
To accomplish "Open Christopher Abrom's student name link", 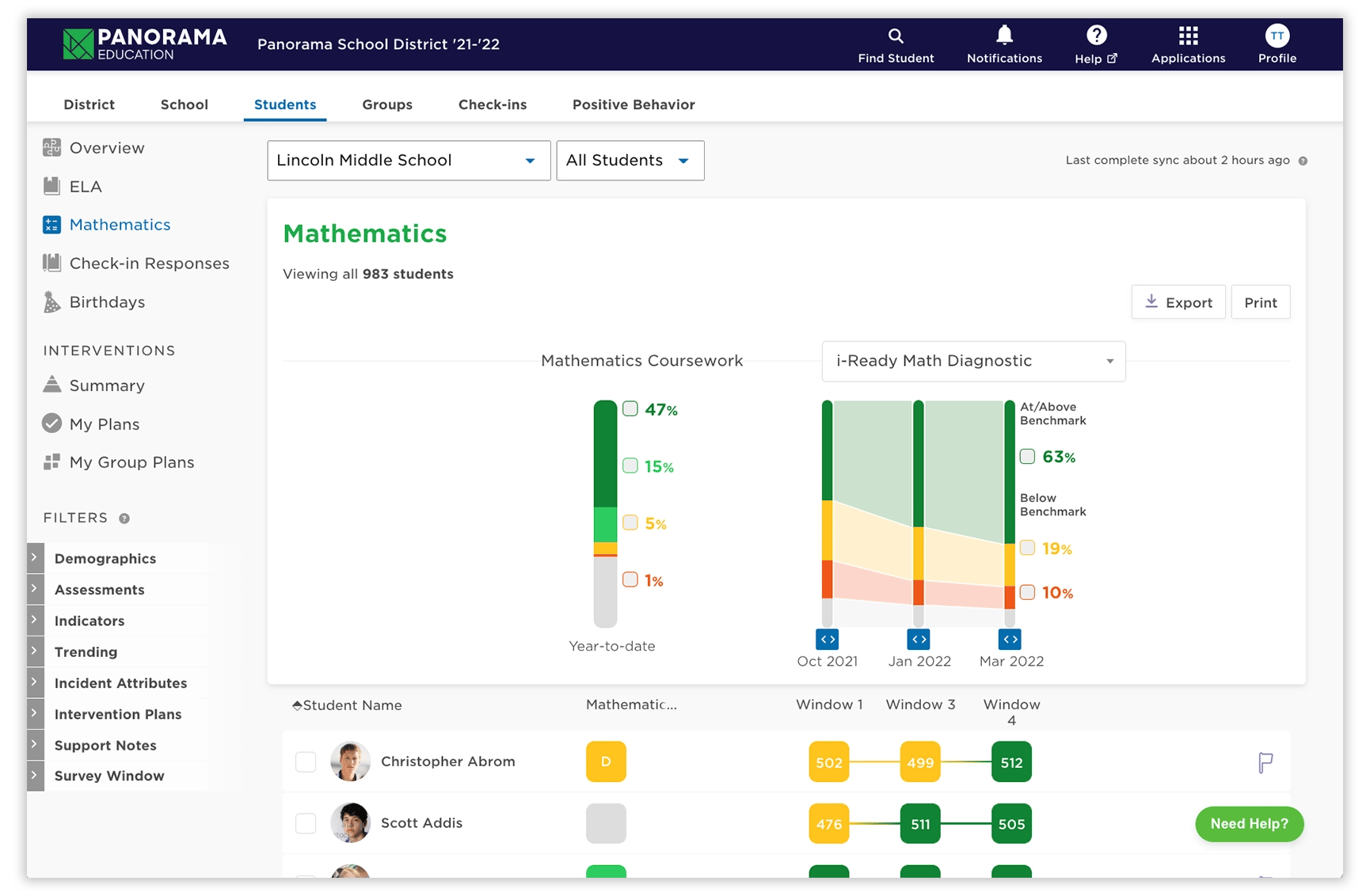I will coord(448,761).
